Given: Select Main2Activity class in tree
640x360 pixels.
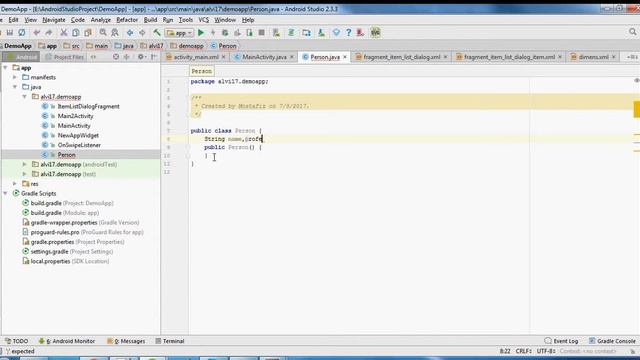Looking at the screenshot, I should coord(75,116).
